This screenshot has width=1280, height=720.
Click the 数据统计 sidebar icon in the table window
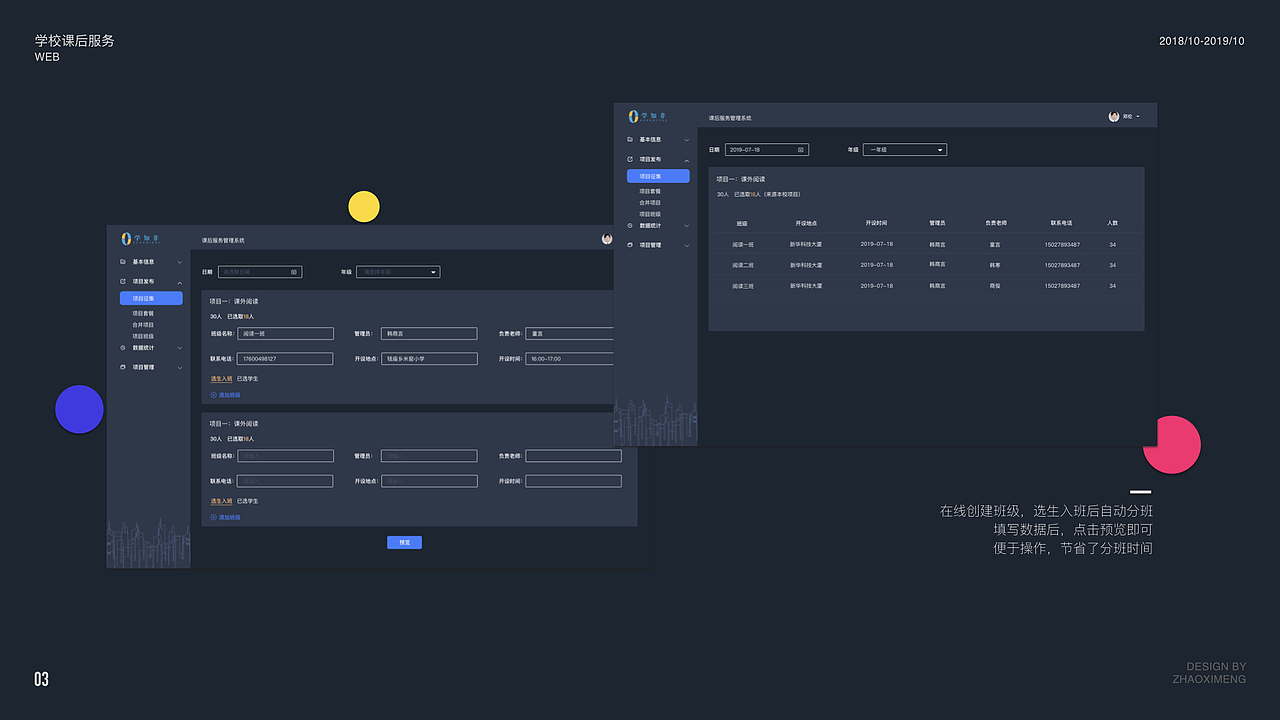click(x=630, y=225)
